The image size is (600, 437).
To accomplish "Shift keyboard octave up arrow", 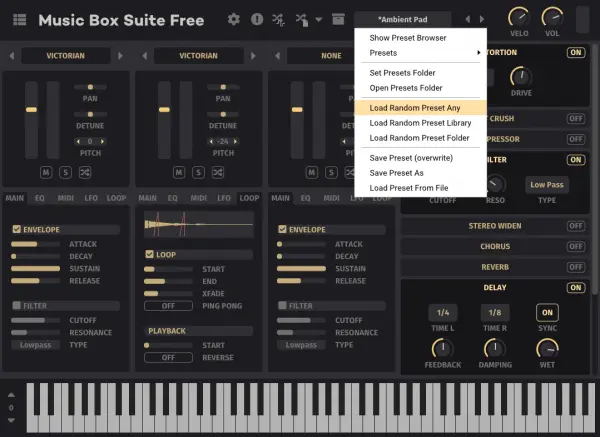I will point(11,395).
